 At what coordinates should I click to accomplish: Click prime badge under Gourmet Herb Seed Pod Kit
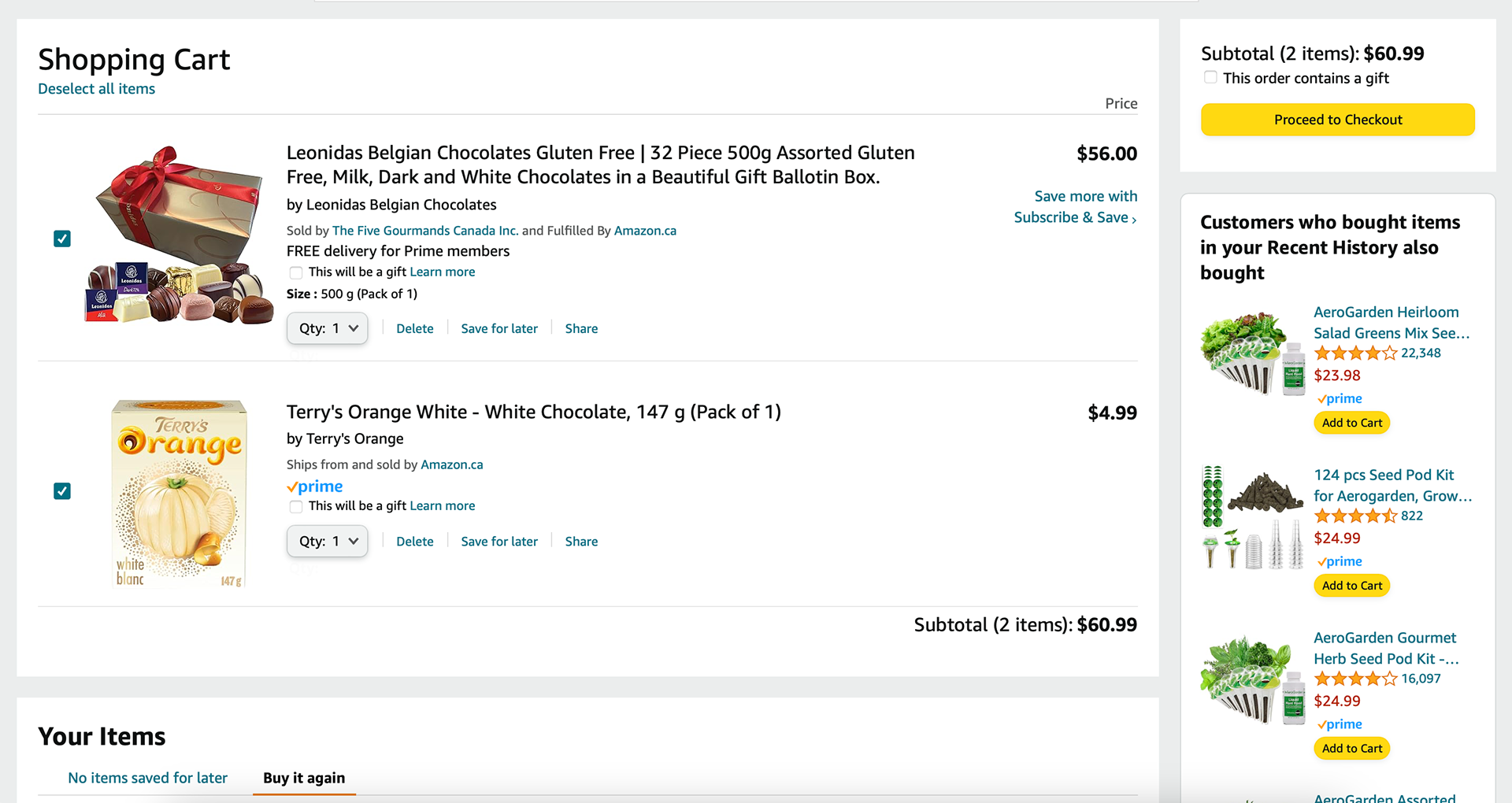(1340, 725)
